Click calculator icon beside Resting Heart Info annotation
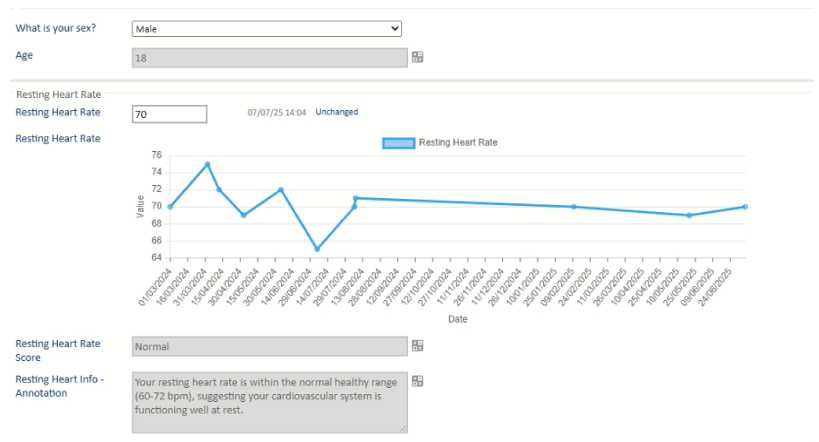Screen dimensions: 819x442 point(417,381)
